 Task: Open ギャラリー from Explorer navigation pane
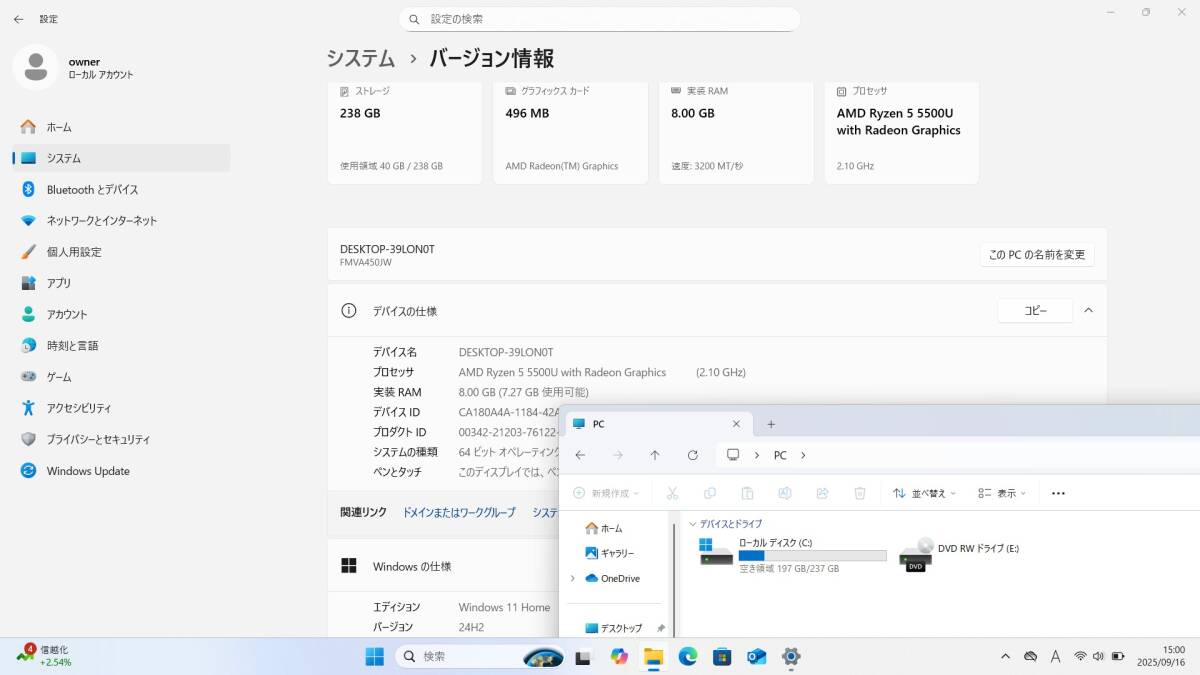[614, 553]
